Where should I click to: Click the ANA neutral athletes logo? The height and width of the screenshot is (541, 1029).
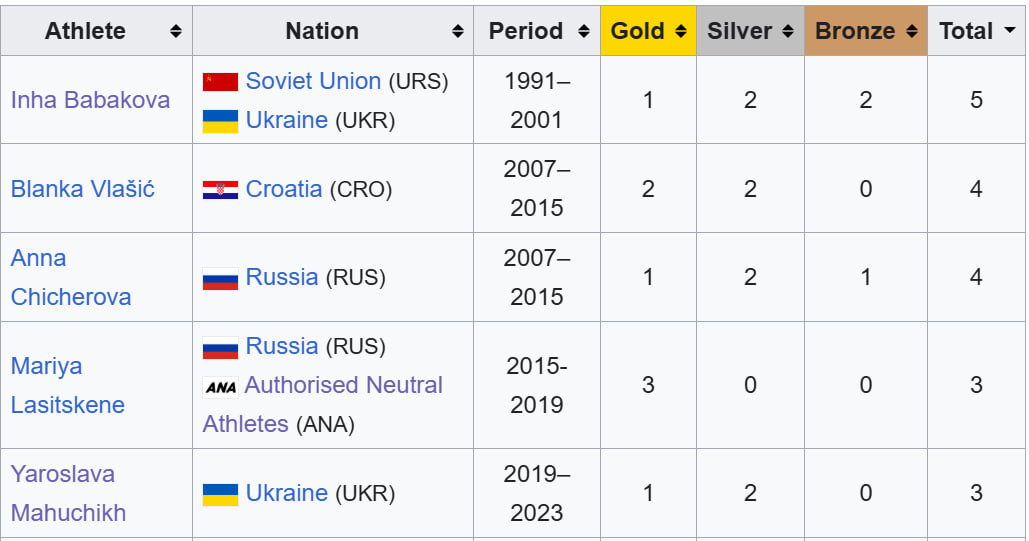[x=220, y=386]
